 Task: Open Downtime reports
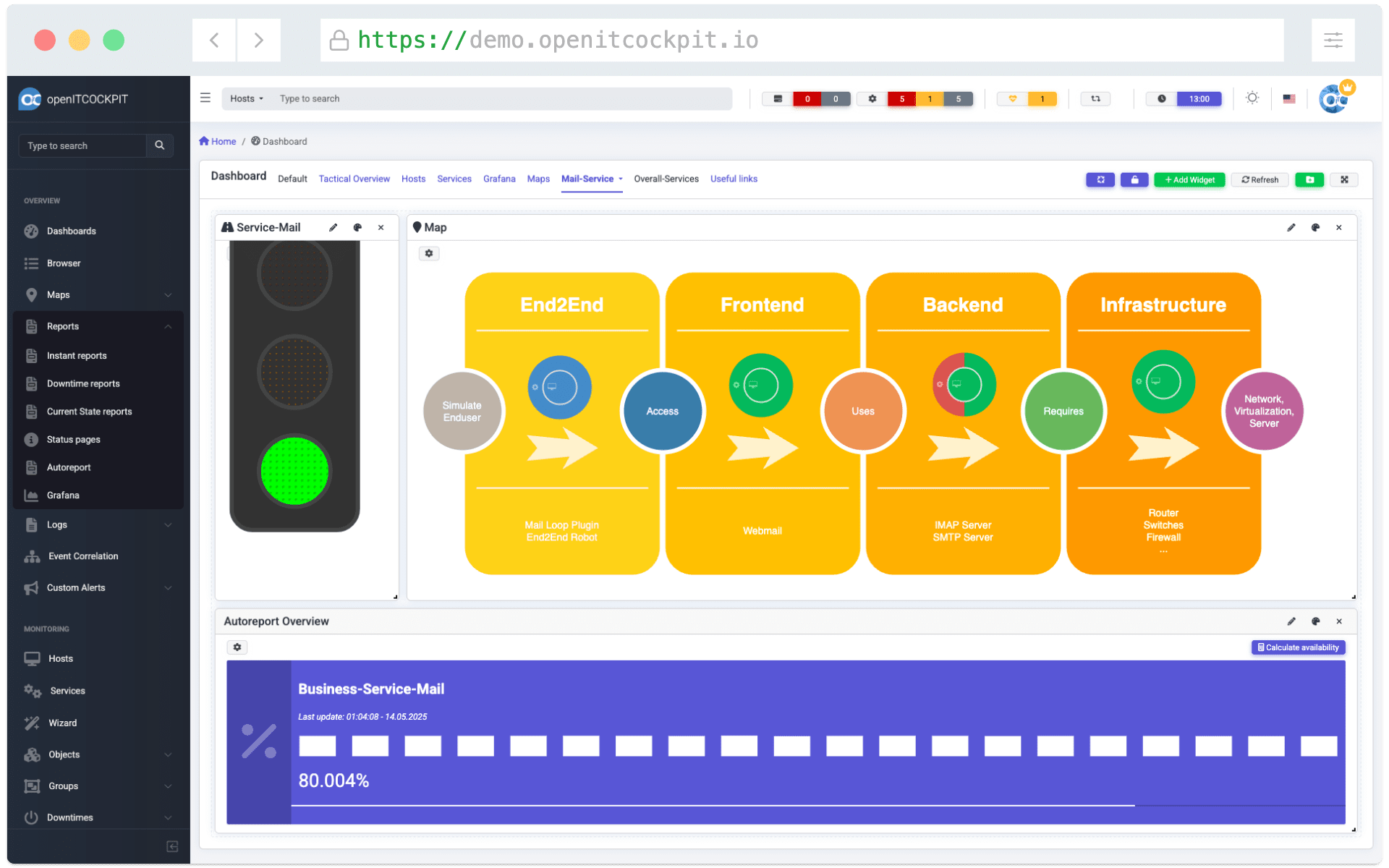98,384
